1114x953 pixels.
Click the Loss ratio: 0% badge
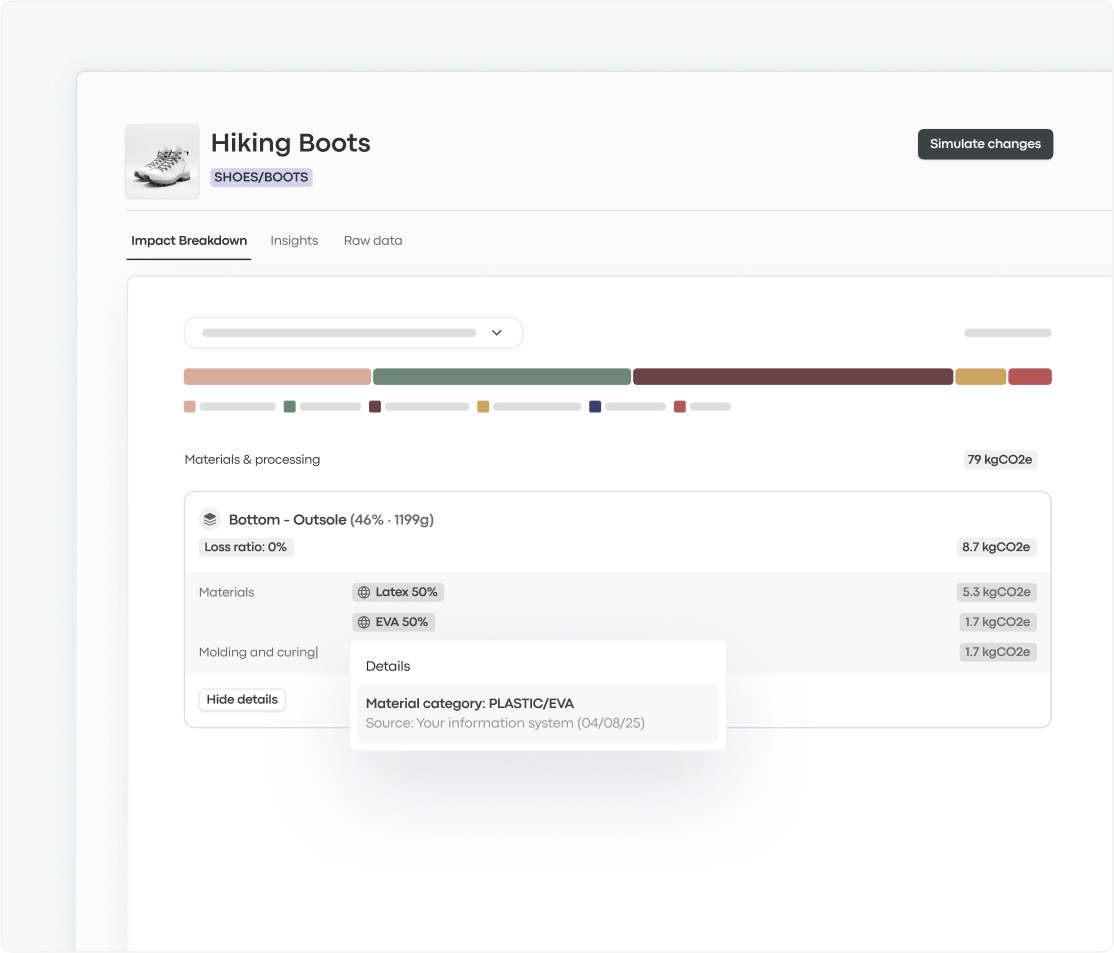tap(246, 547)
